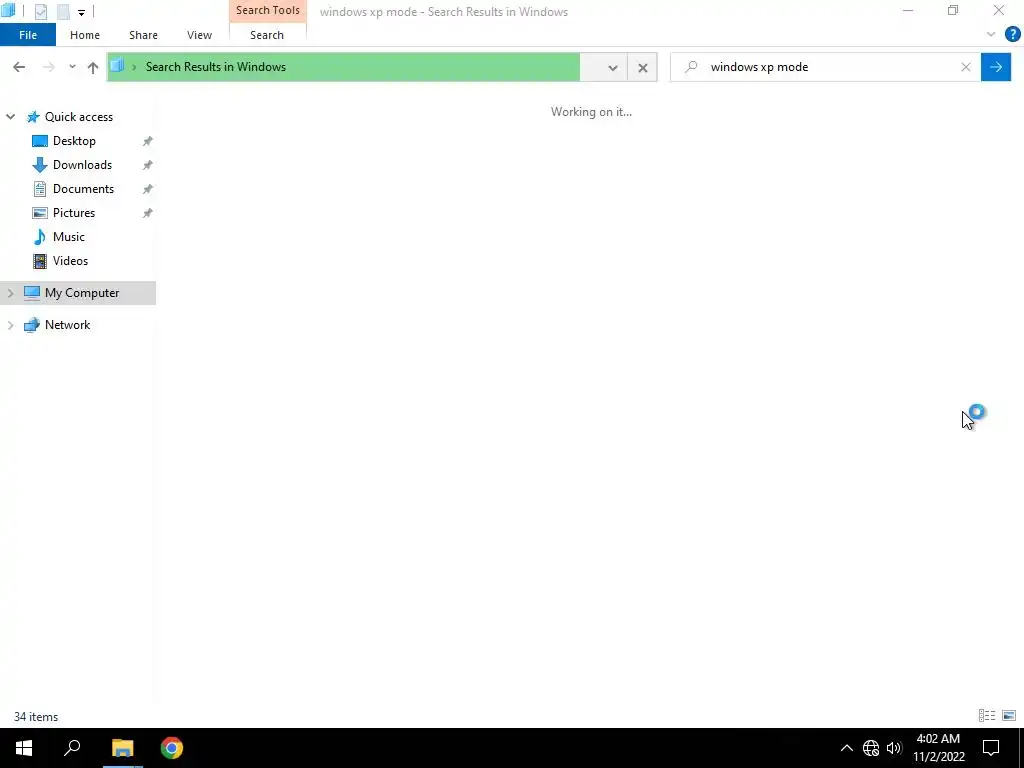The height and width of the screenshot is (768, 1024).
Task: Customize Quick Access Toolbar dropdown
Action: tap(81, 12)
